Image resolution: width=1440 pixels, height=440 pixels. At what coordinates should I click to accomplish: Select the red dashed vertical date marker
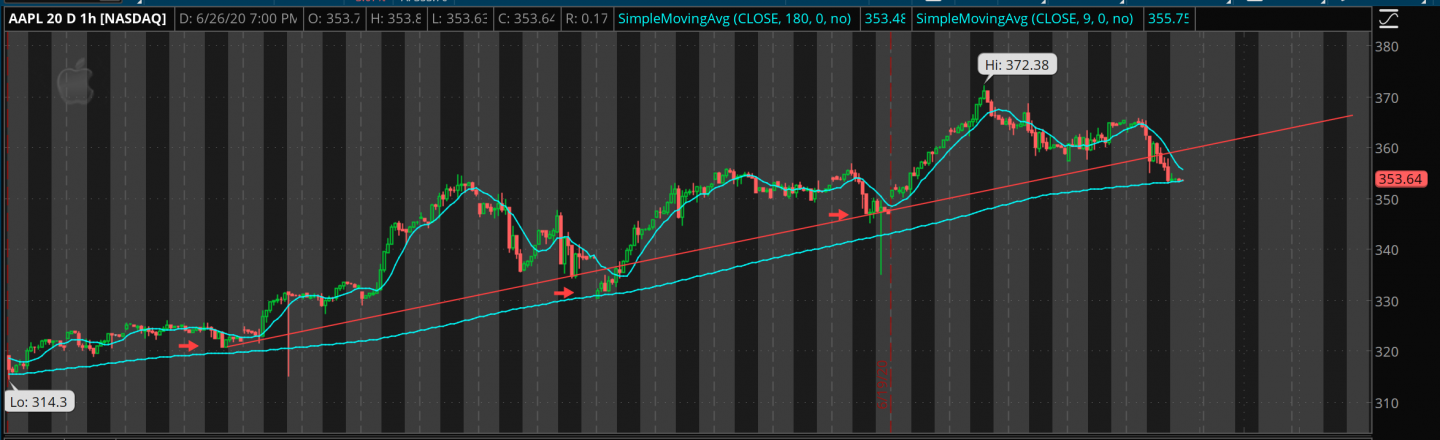(889, 230)
